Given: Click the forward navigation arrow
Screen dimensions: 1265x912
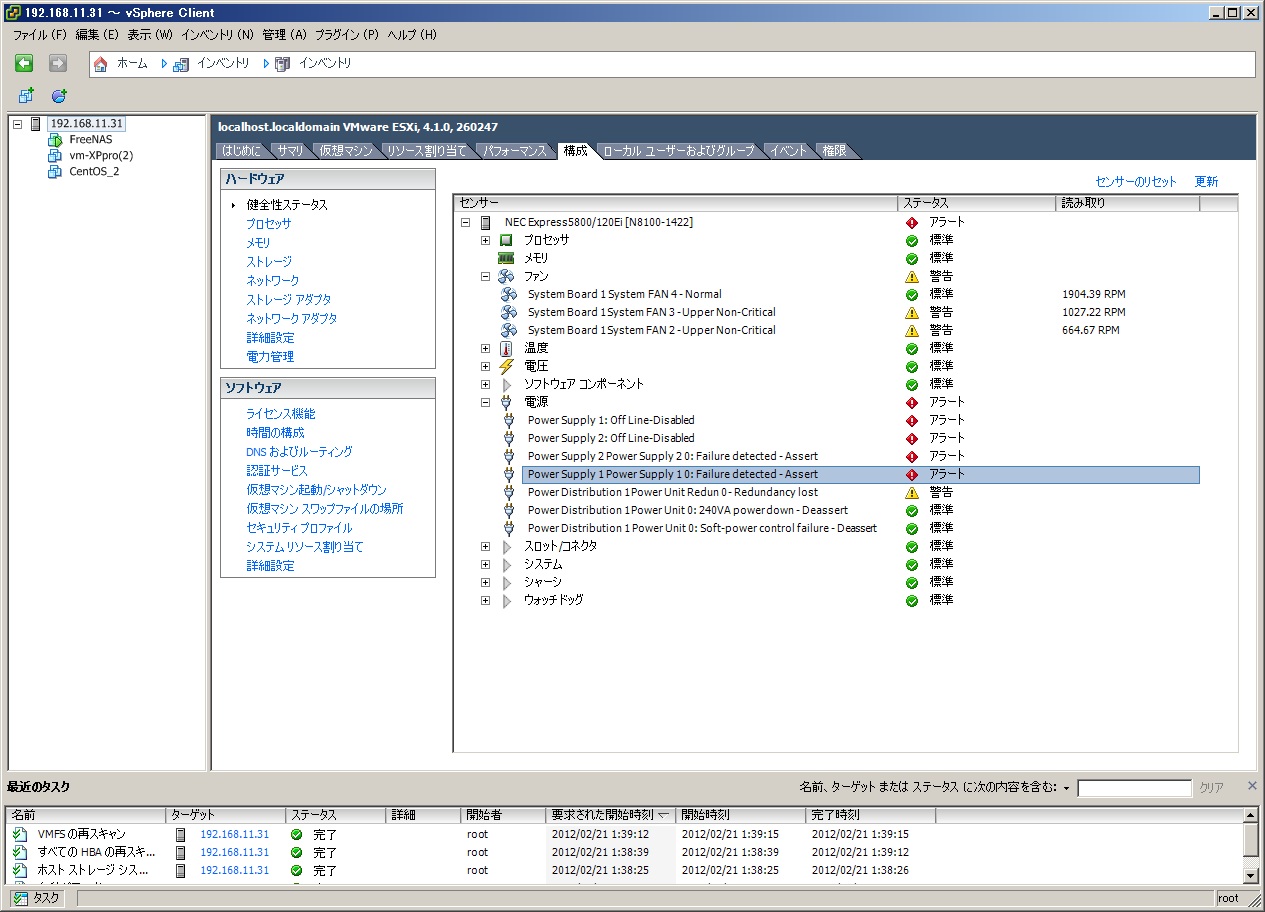Looking at the screenshot, I should pos(58,63).
